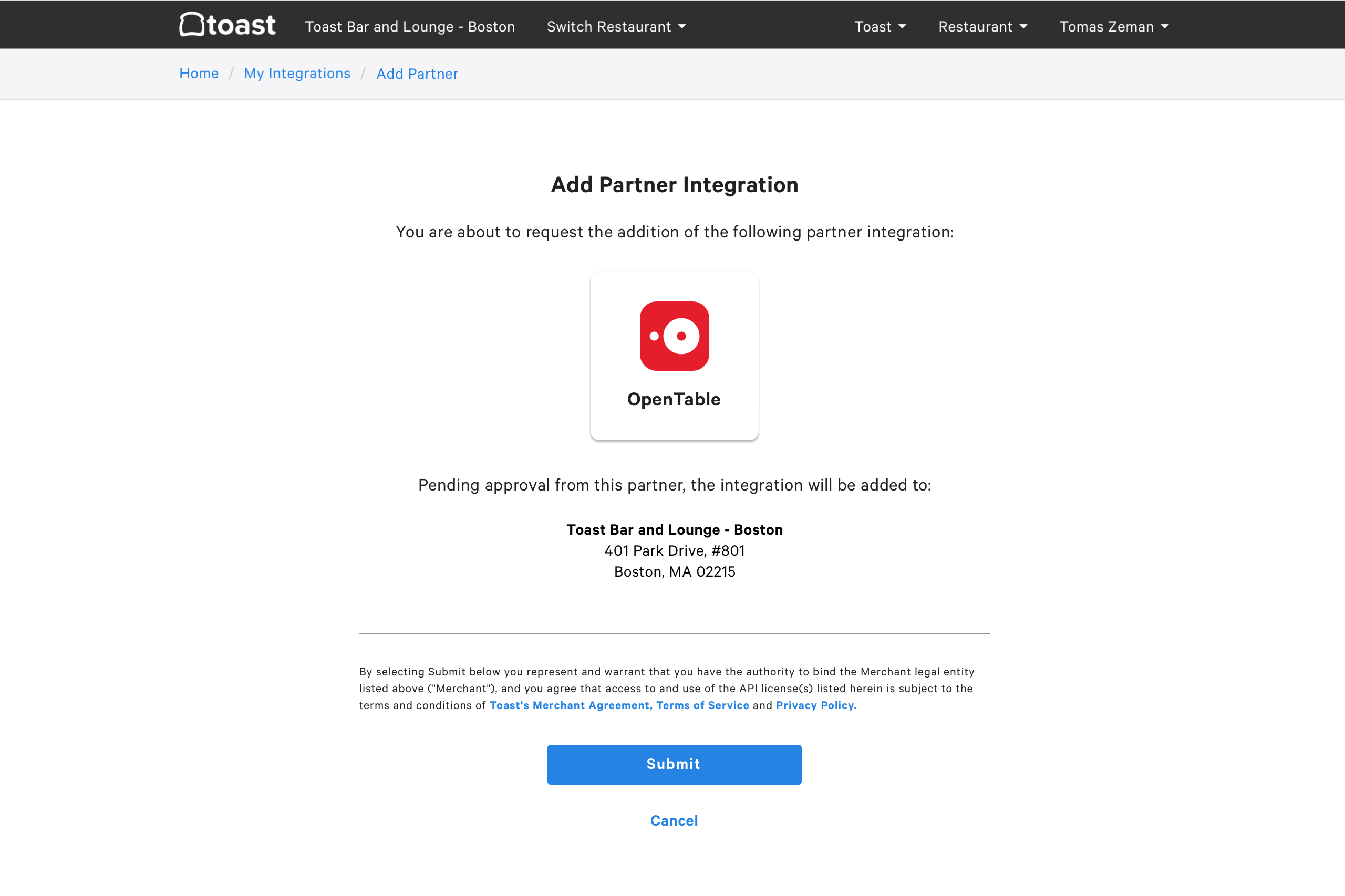The height and width of the screenshot is (896, 1345).
Task: Select the OpenTable integration tile
Action: (x=674, y=356)
